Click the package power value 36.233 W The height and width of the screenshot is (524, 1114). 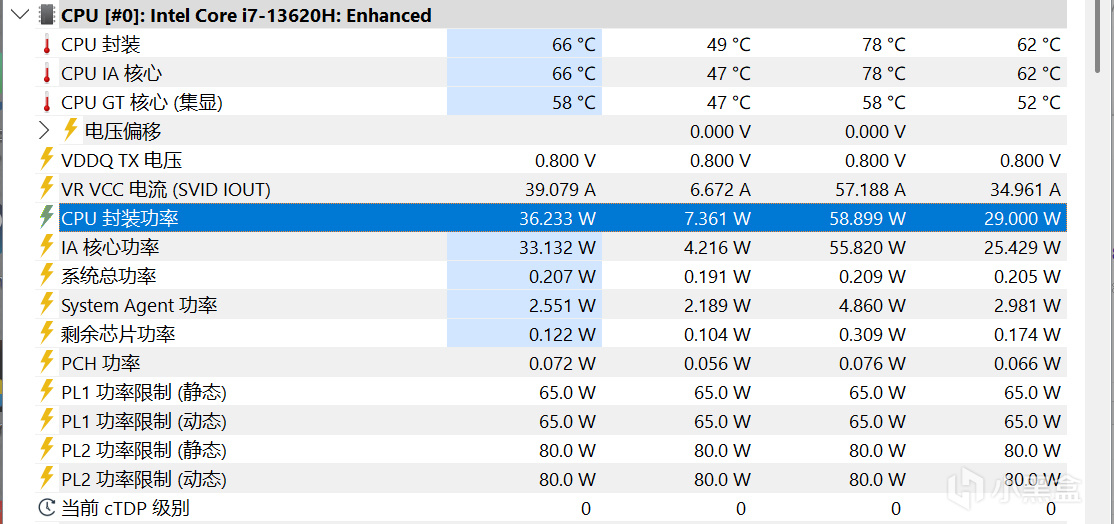[558, 219]
